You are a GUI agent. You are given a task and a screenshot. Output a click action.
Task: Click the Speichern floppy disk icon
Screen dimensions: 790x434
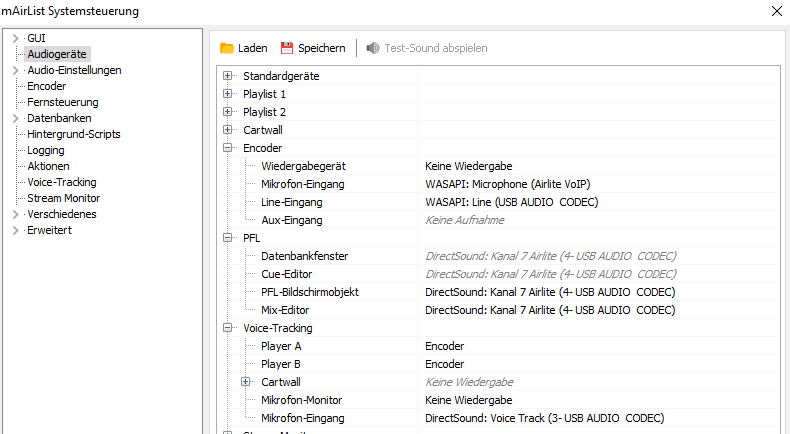[x=287, y=48]
